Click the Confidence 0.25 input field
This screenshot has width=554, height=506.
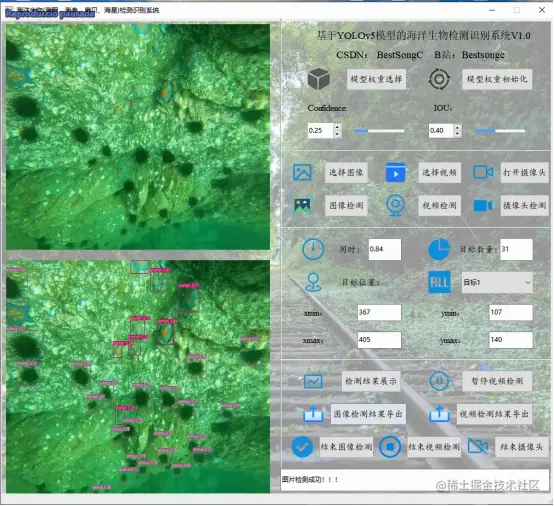click(x=320, y=130)
